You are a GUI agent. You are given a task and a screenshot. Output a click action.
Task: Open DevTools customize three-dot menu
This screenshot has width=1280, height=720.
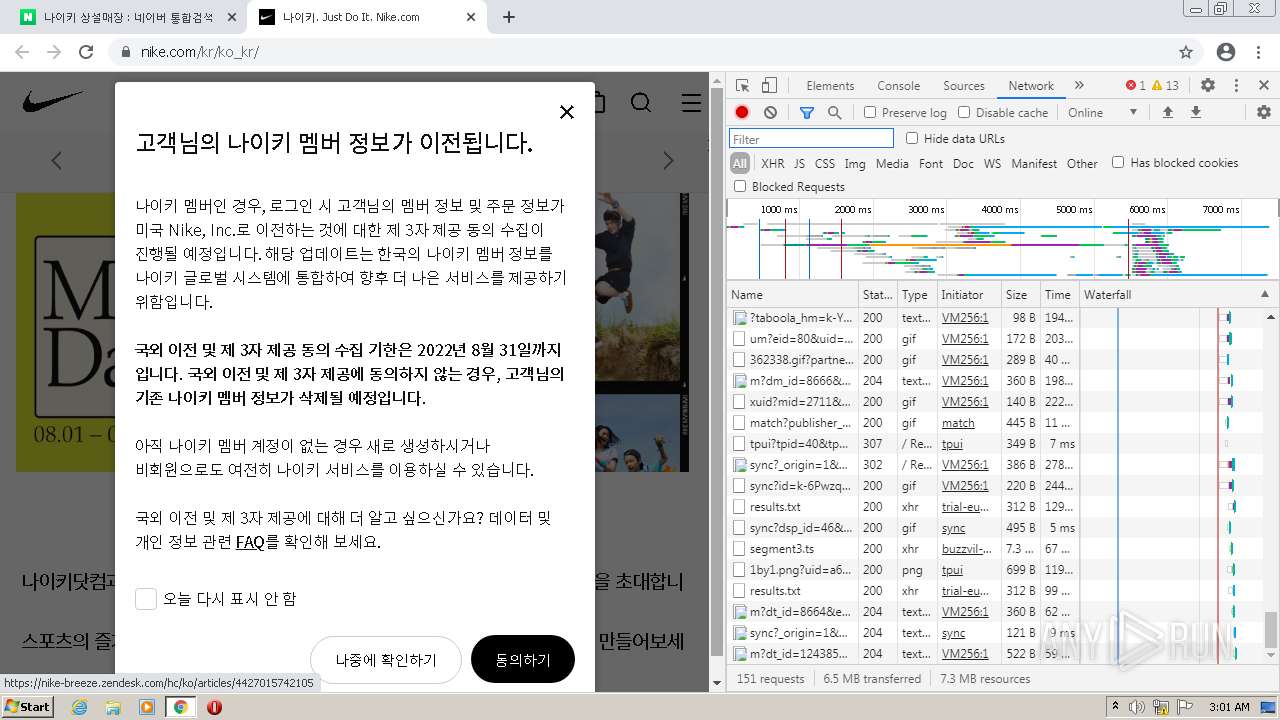point(1236,85)
